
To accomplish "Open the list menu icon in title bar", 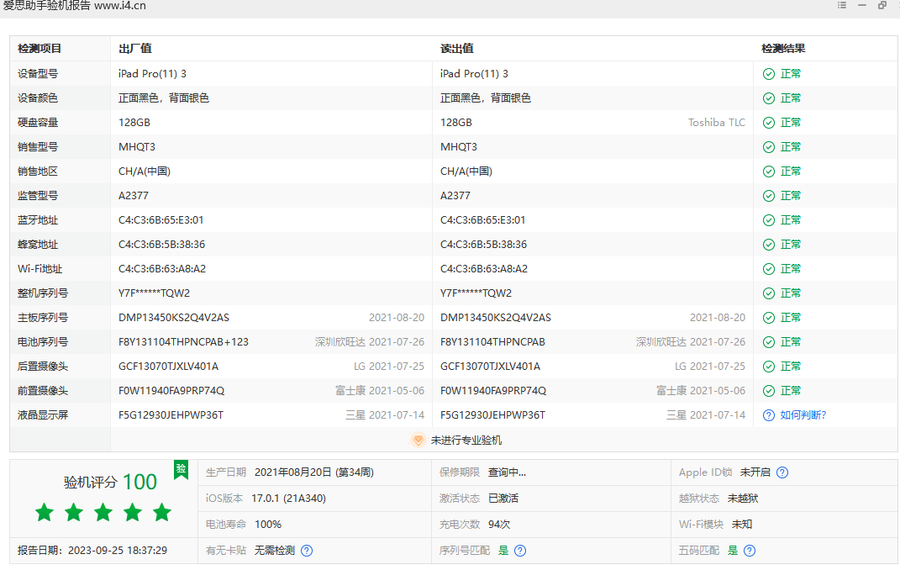I will (x=842, y=6).
